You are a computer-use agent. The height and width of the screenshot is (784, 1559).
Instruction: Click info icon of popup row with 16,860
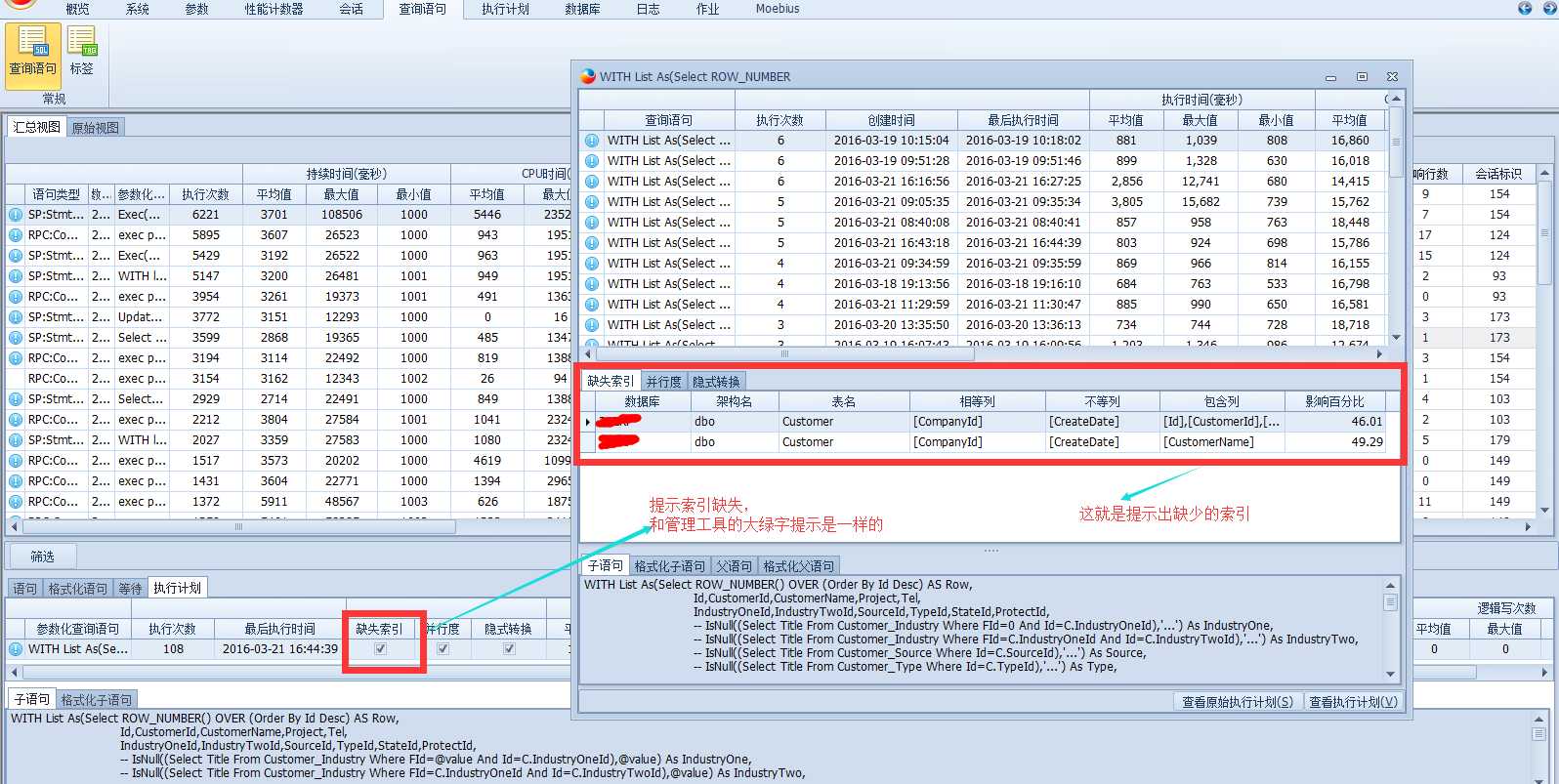tap(592, 141)
